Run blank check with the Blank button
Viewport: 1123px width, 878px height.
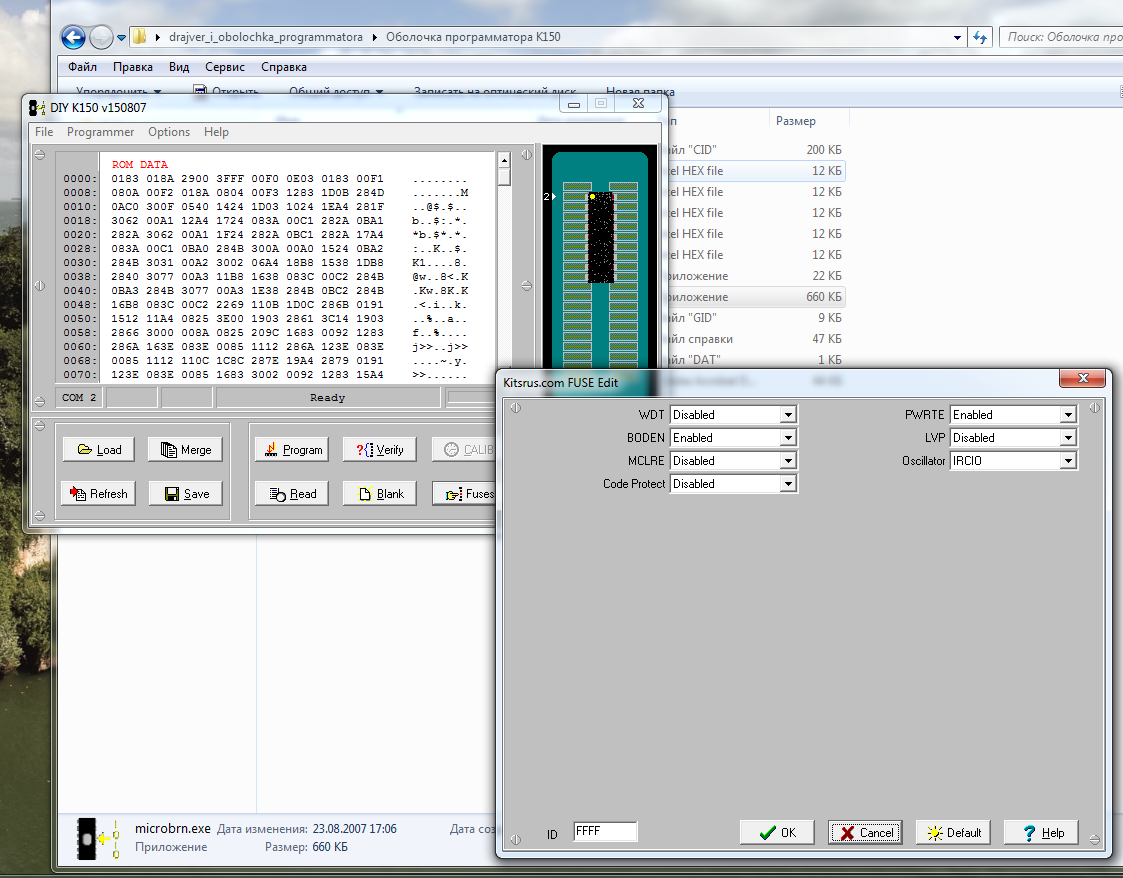click(x=380, y=493)
